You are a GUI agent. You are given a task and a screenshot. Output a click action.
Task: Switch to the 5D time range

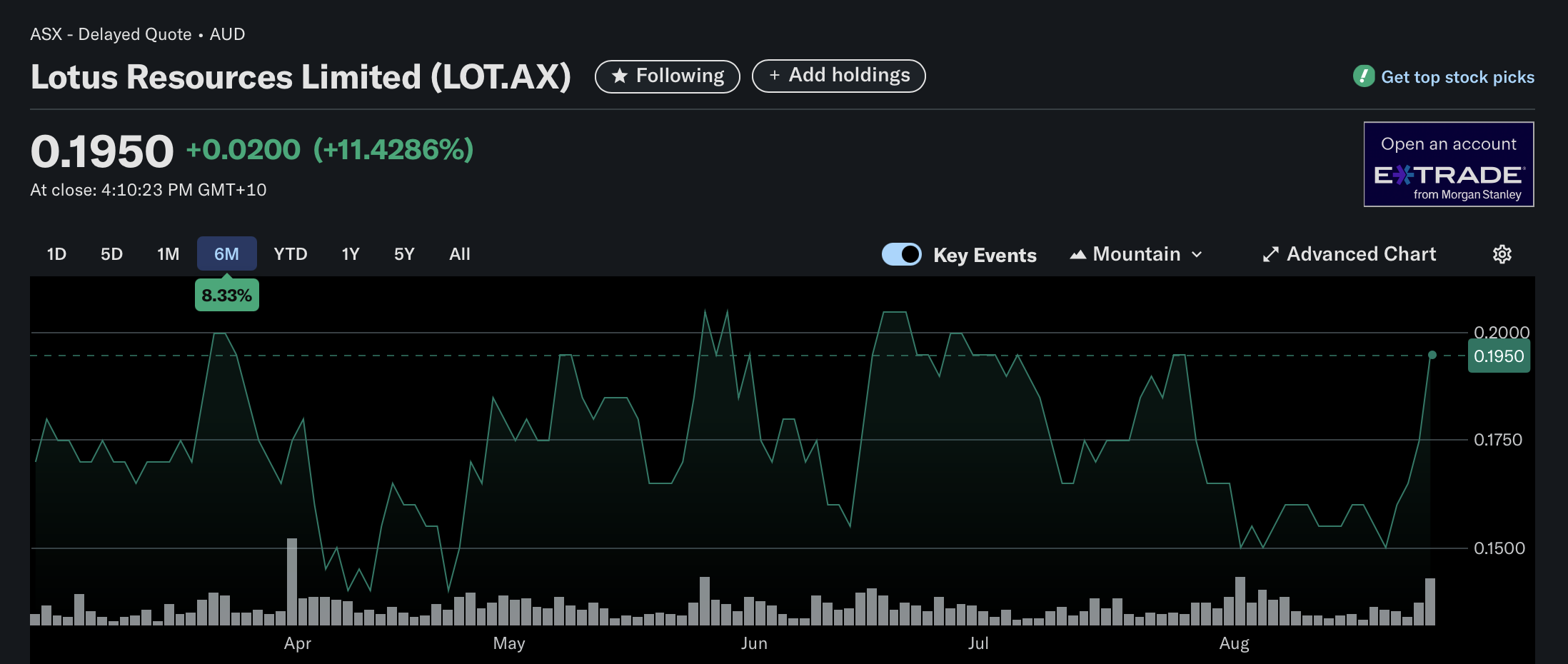click(111, 254)
